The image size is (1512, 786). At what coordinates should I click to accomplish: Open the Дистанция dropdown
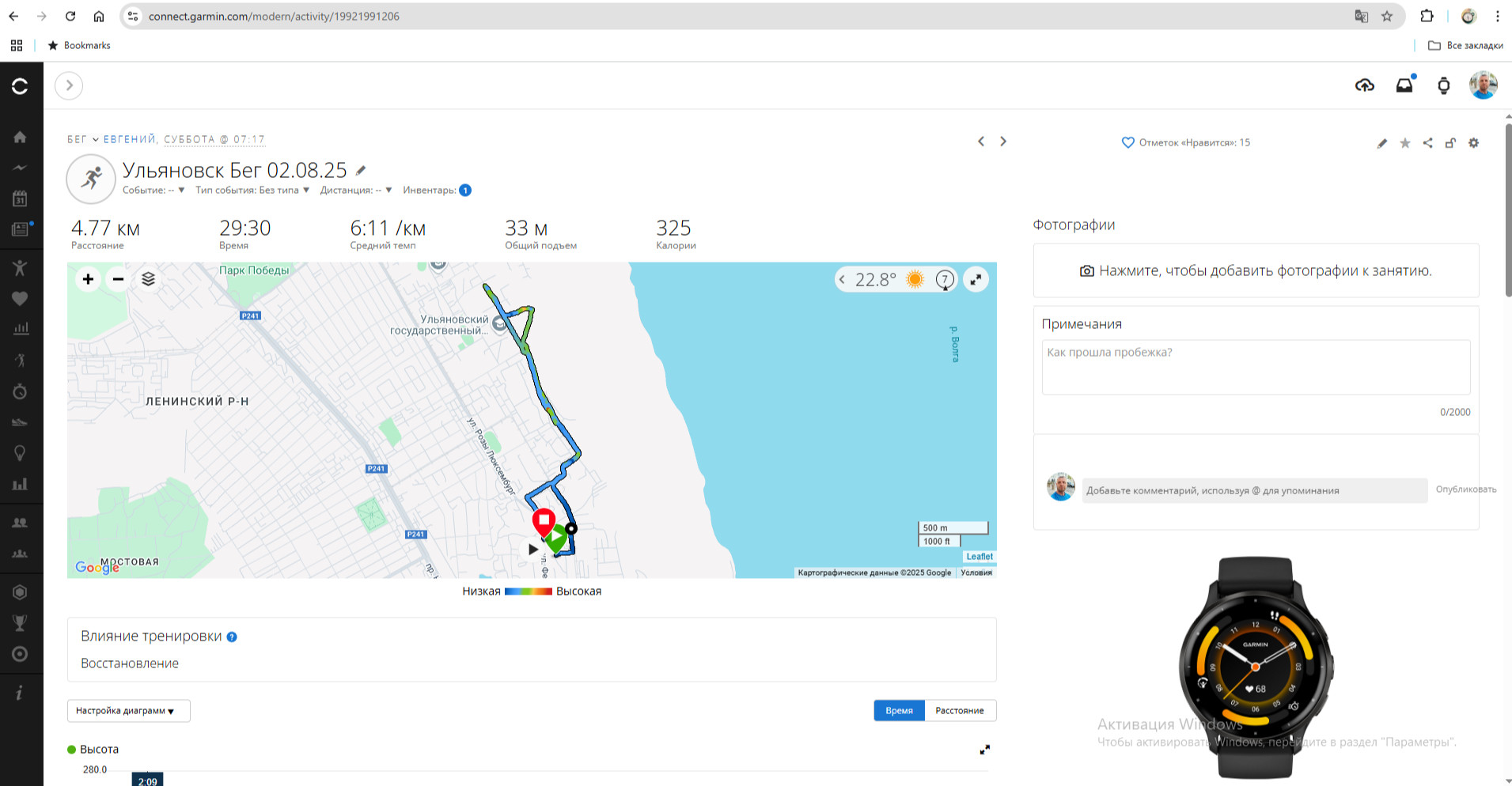[356, 190]
